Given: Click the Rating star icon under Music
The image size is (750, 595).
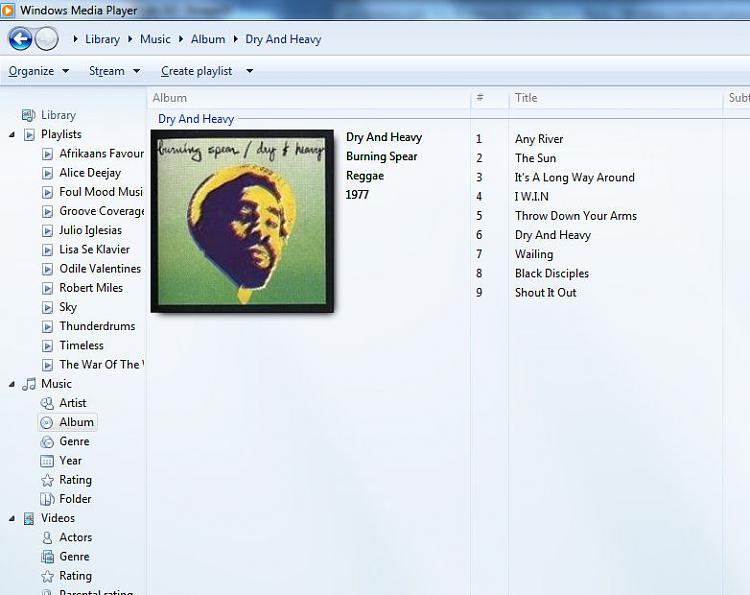Looking at the screenshot, I should tap(47, 480).
